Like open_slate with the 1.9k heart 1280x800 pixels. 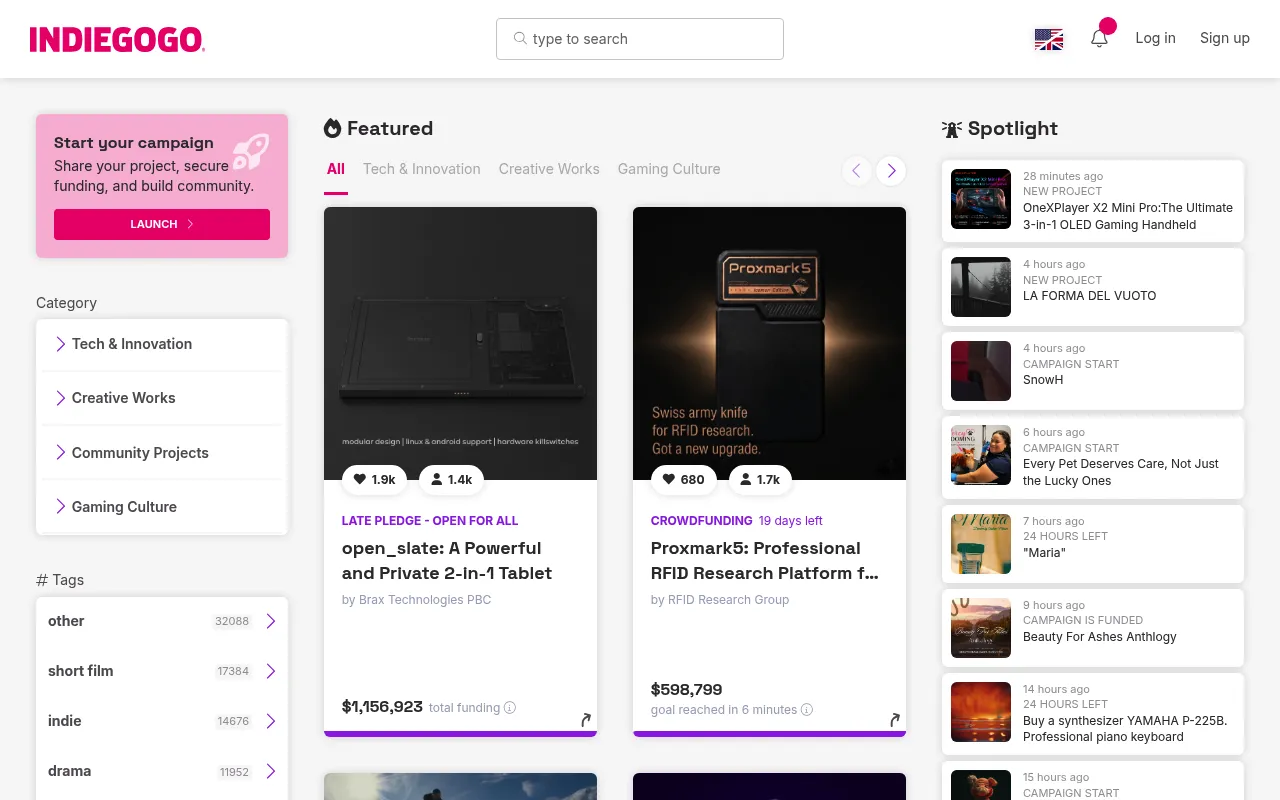[374, 480]
